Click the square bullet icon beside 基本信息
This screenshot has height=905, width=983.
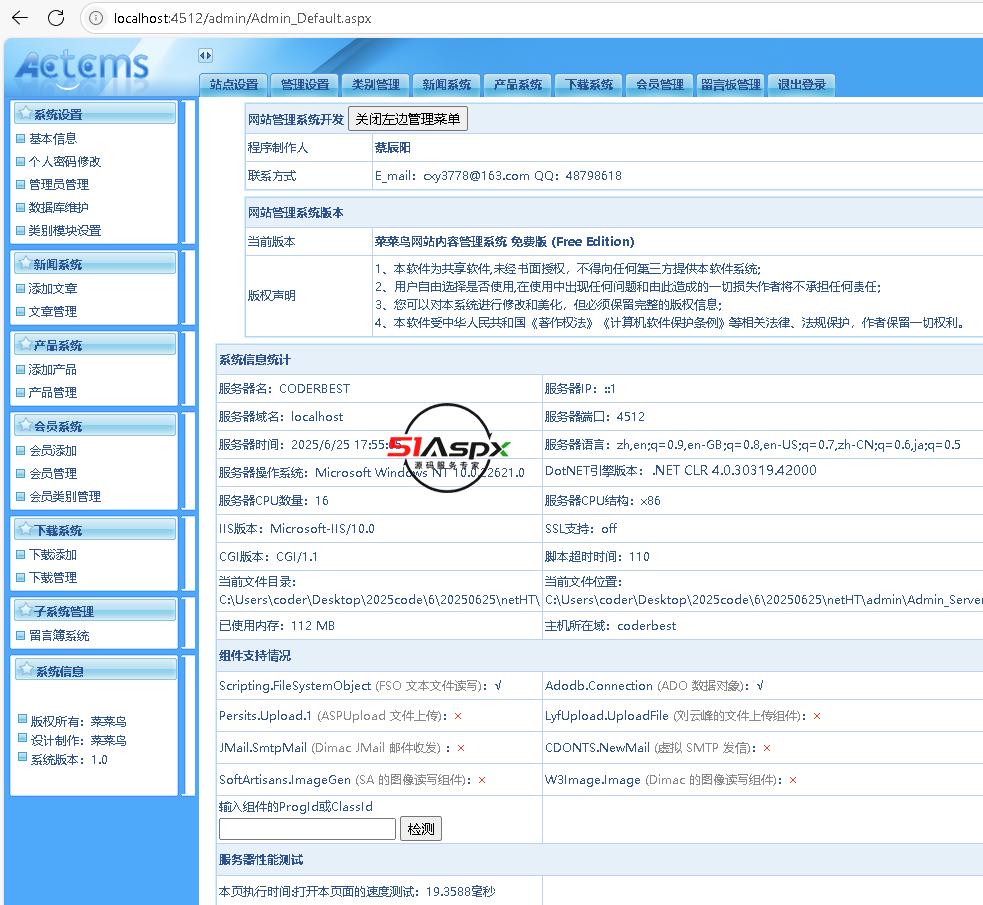[21, 139]
